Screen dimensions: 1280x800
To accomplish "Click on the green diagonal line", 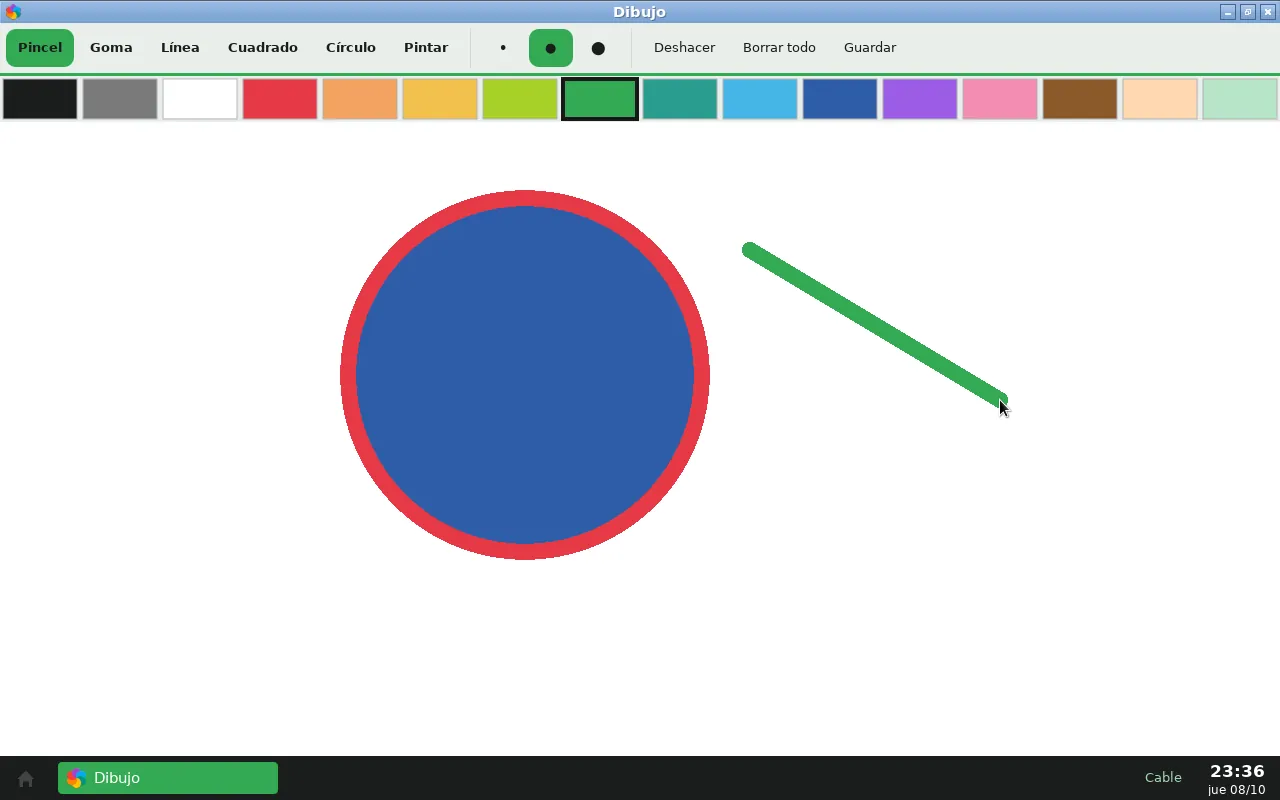I will 875,325.
